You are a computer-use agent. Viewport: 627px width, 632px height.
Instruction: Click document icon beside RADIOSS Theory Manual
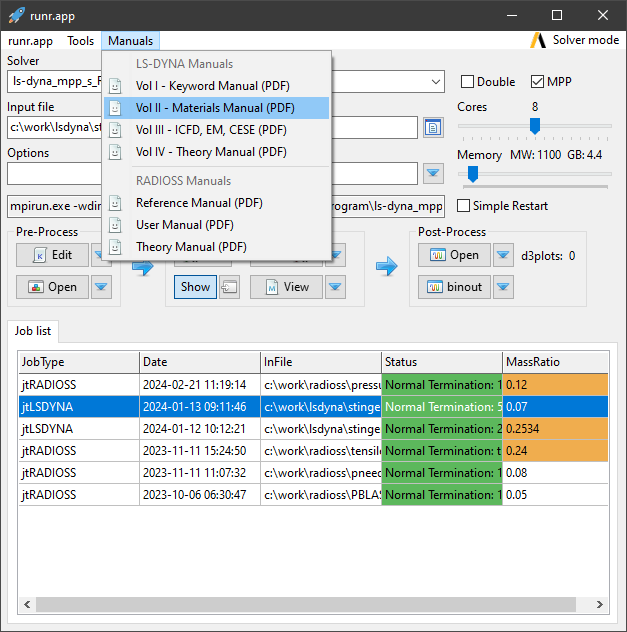[x=115, y=247]
